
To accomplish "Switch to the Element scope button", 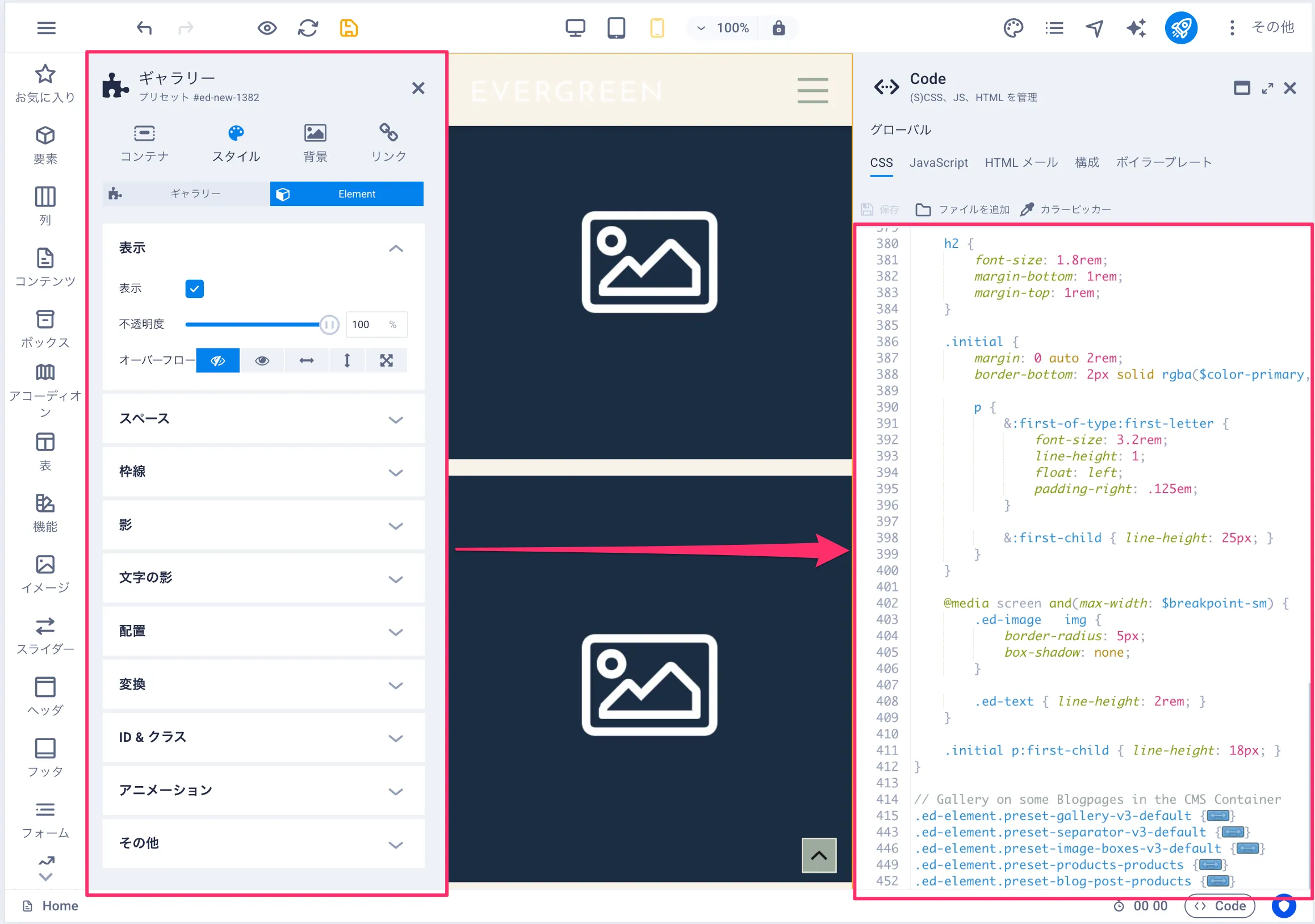I will click(x=346, y=194).
